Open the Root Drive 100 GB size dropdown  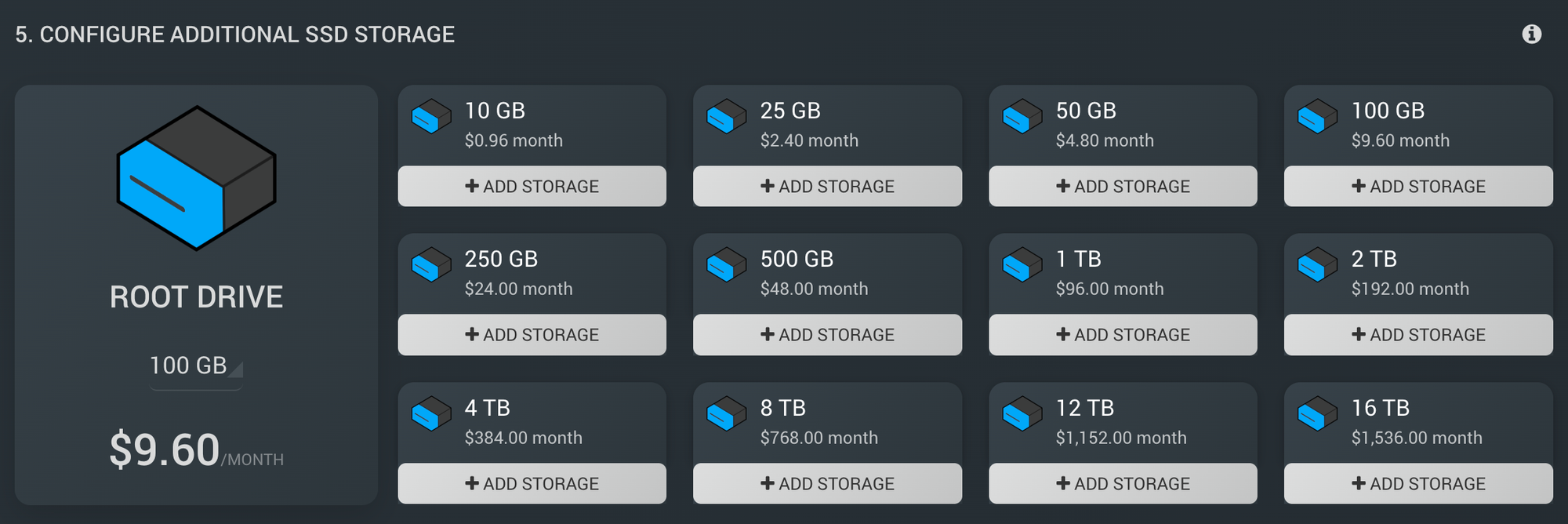(x=196, y=366)
